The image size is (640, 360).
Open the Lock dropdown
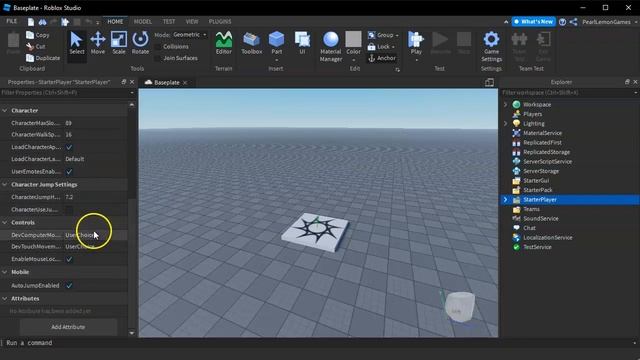[381, 47]
